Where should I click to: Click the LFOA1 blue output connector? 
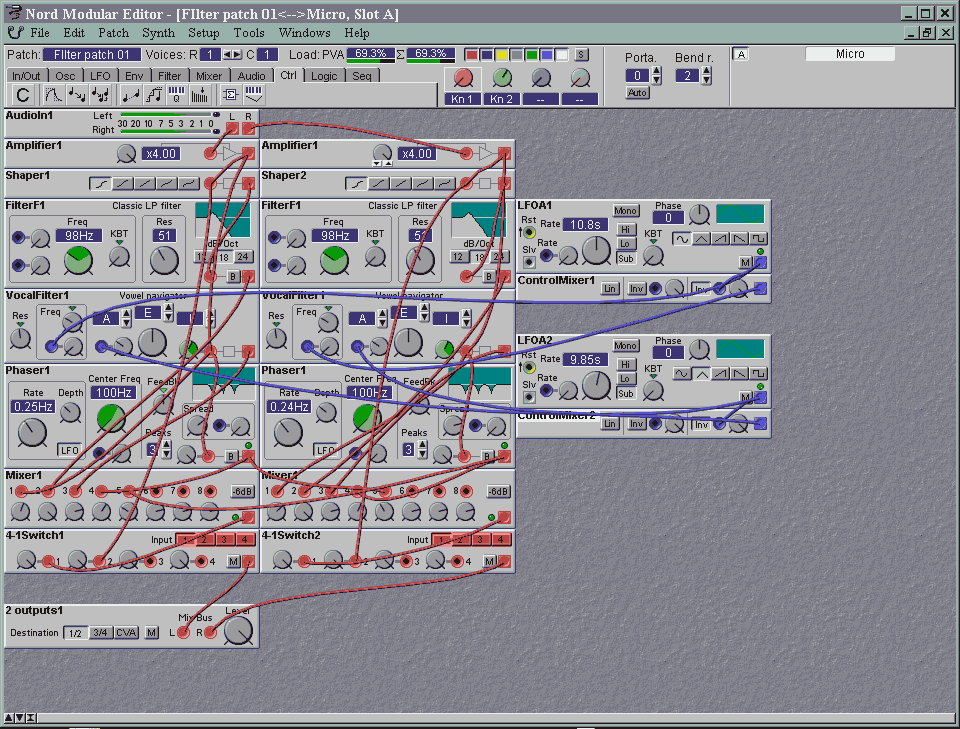pos(760,263)
